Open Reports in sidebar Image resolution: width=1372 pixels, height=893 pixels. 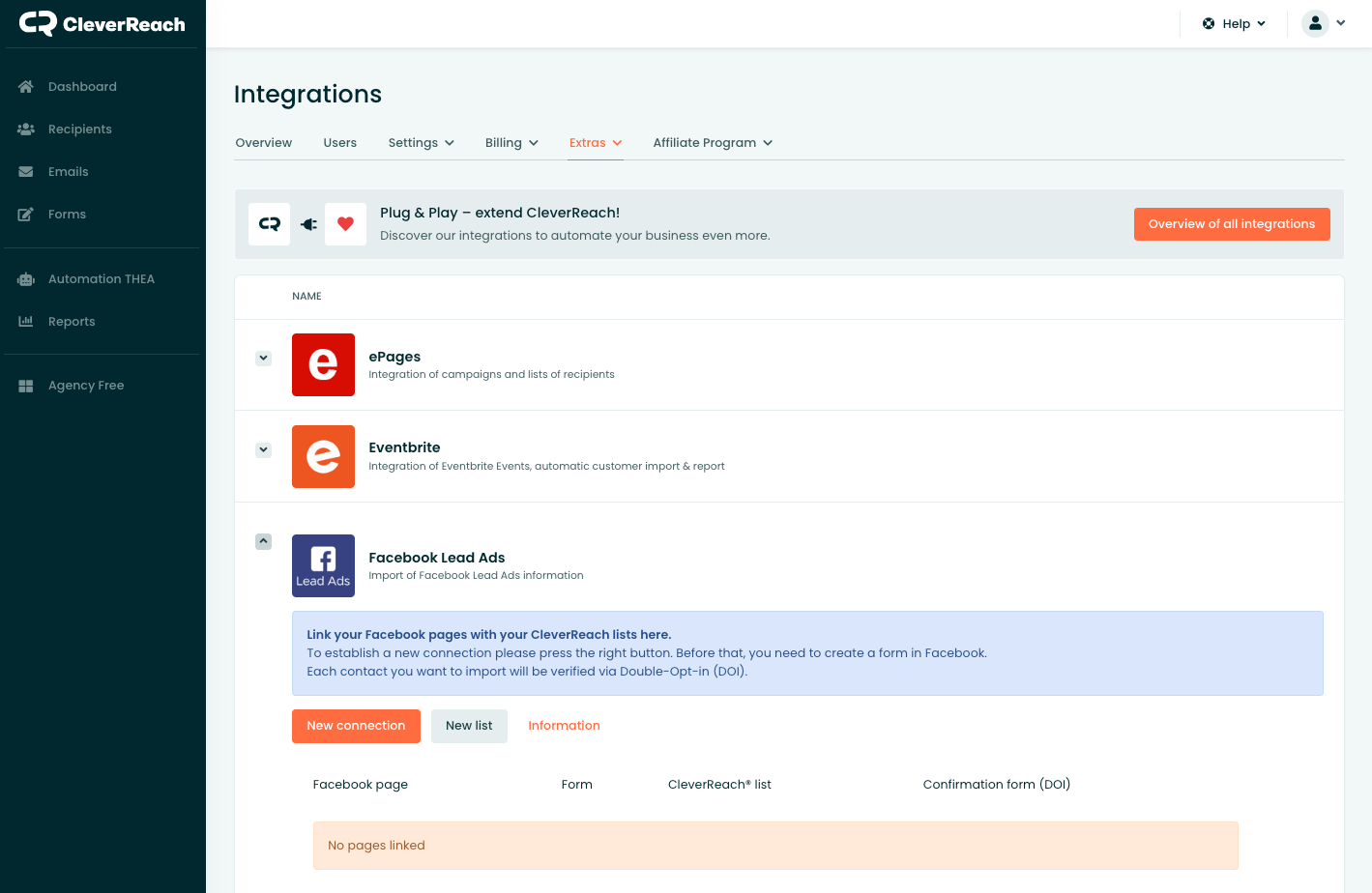coord(72,322)
